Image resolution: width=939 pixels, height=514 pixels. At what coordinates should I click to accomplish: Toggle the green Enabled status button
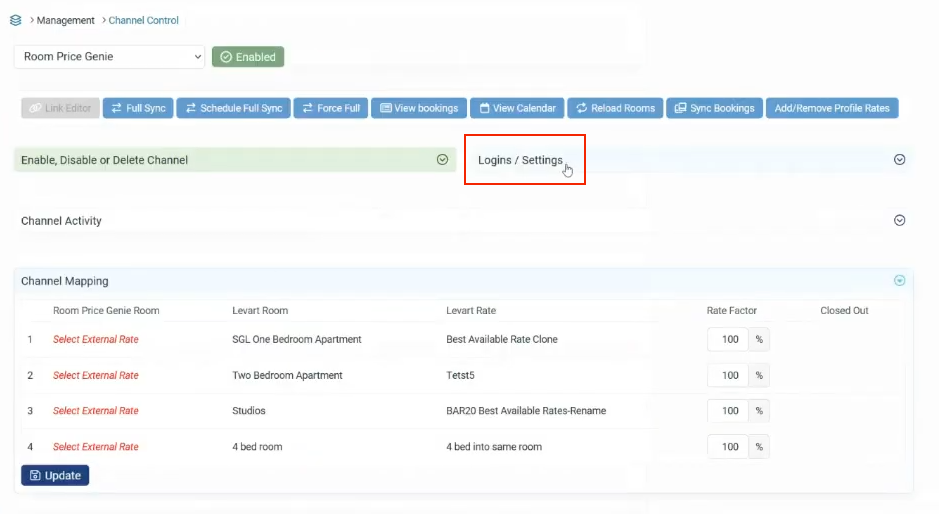pos(248,57)
